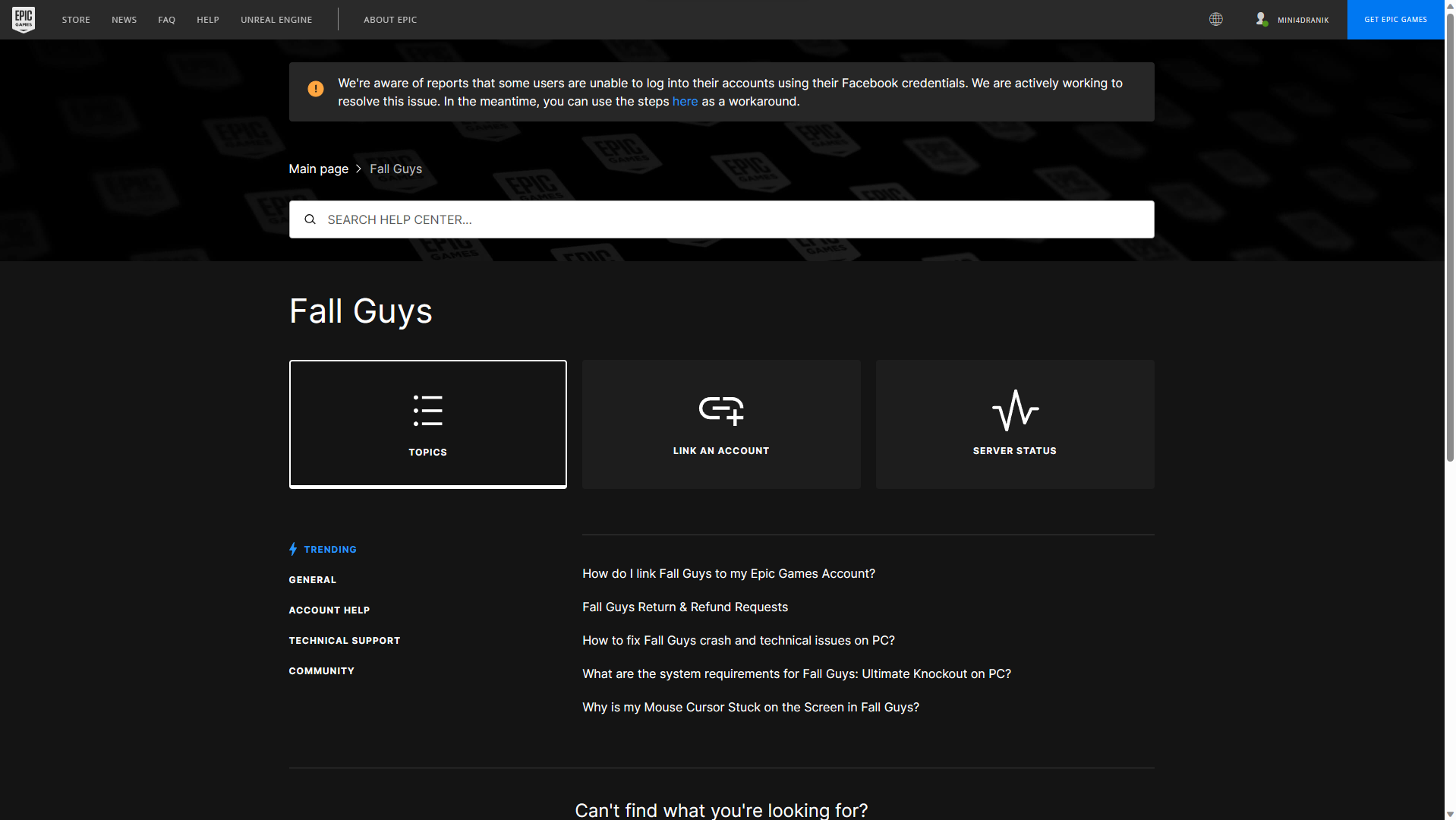The image size is (1456, 820).
Task: Open Fall Guys Return & Refund Requests
Action: [x=685, y=607]
